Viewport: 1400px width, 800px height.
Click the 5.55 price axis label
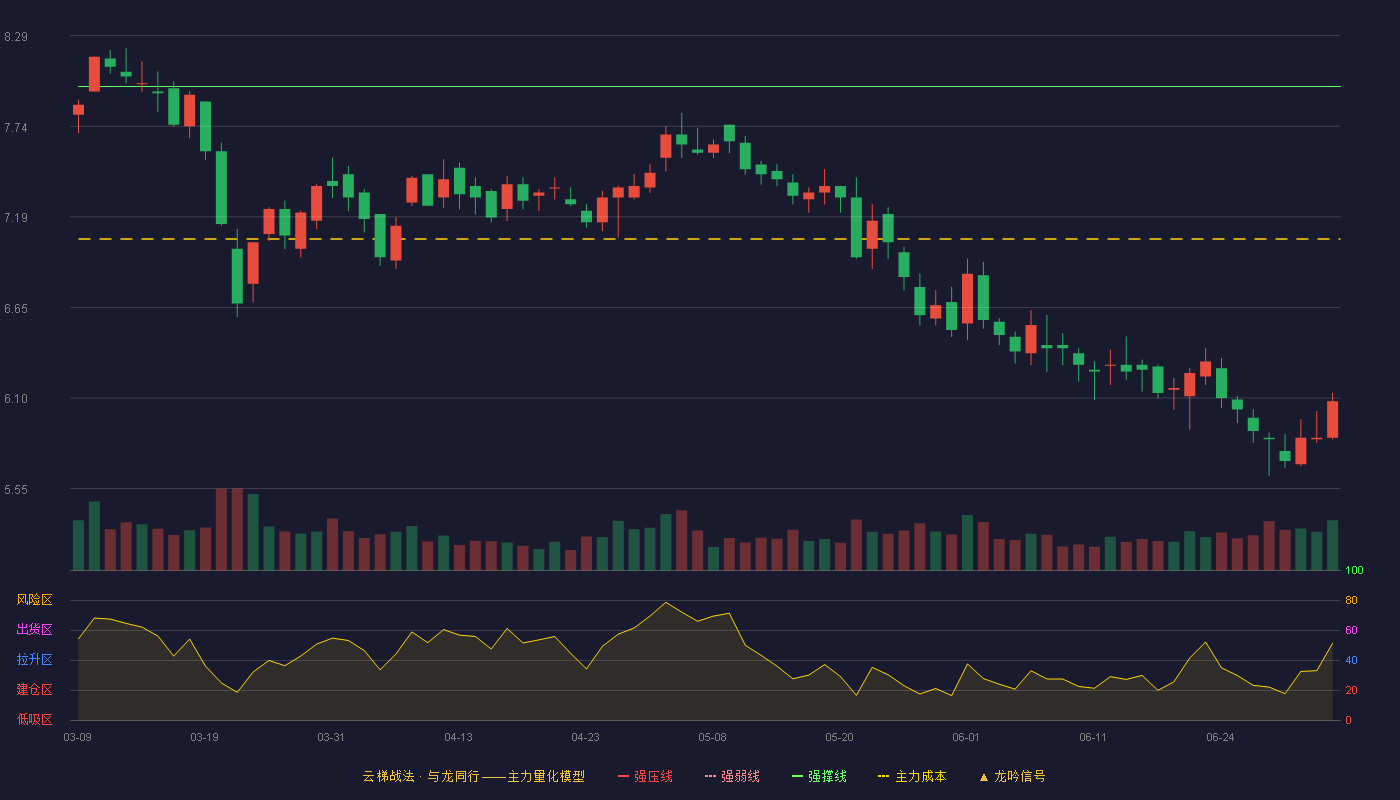(16, 490)
